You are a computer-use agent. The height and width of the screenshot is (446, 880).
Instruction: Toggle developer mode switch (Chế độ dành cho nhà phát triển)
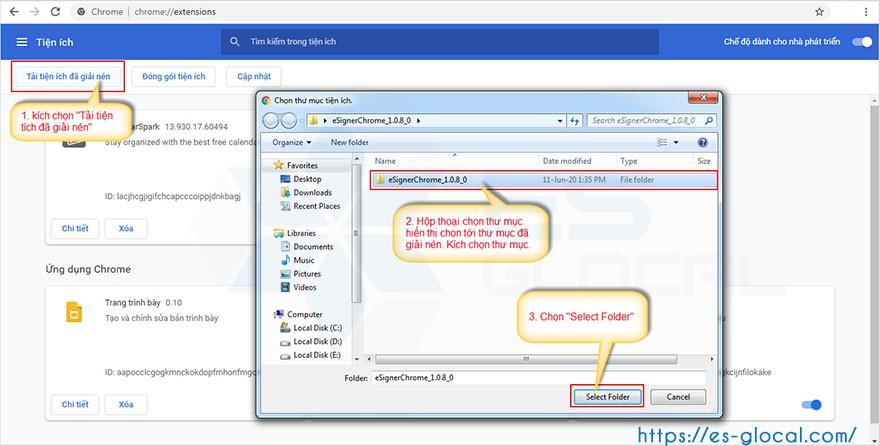coord(862,42)
